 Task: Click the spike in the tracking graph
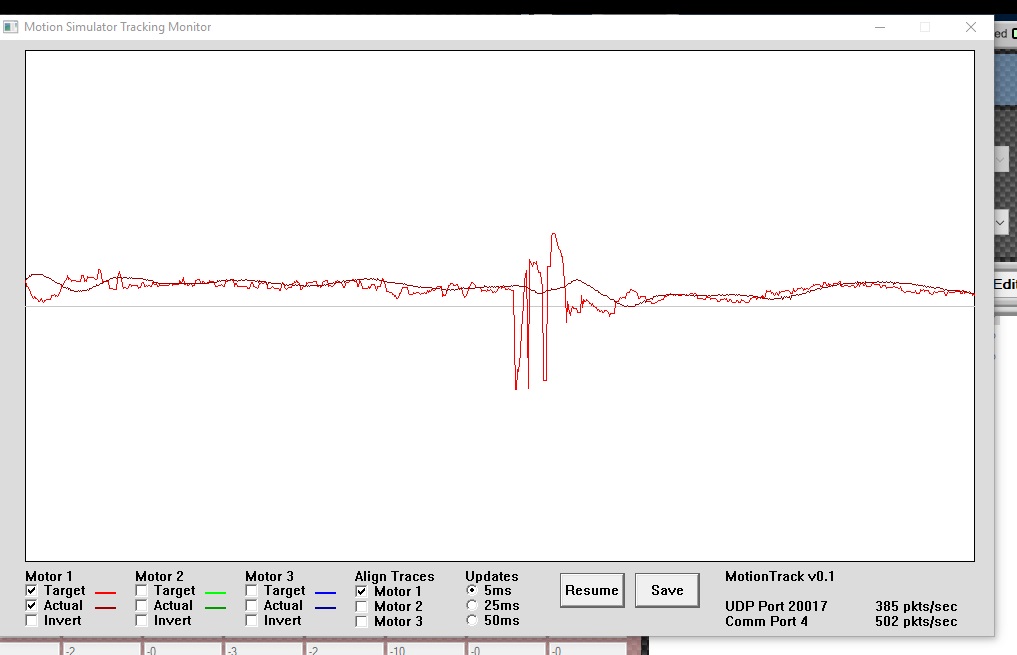tap(555, 240)
